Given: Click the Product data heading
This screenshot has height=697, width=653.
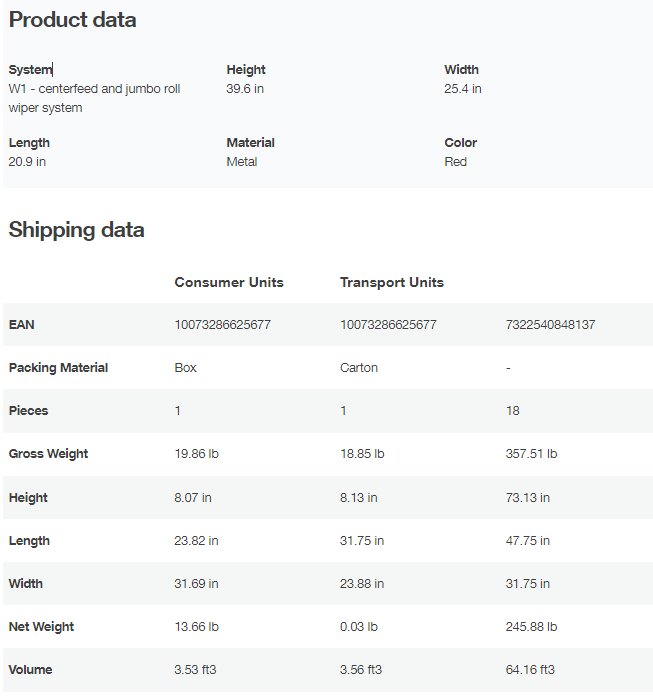Looking at the screenshot, I should (72, 20).
